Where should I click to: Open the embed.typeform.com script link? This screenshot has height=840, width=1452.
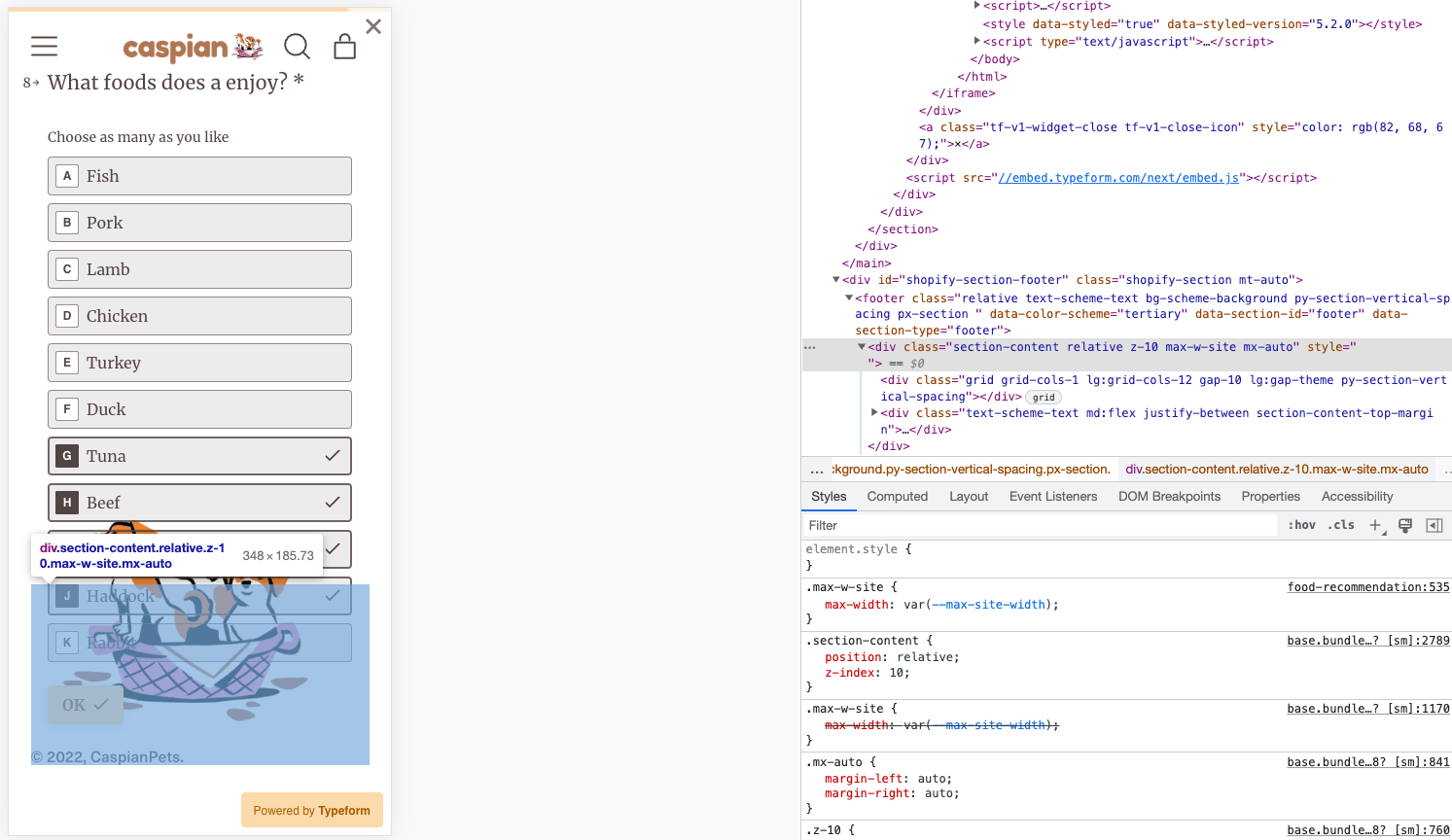click(1118, 178)
